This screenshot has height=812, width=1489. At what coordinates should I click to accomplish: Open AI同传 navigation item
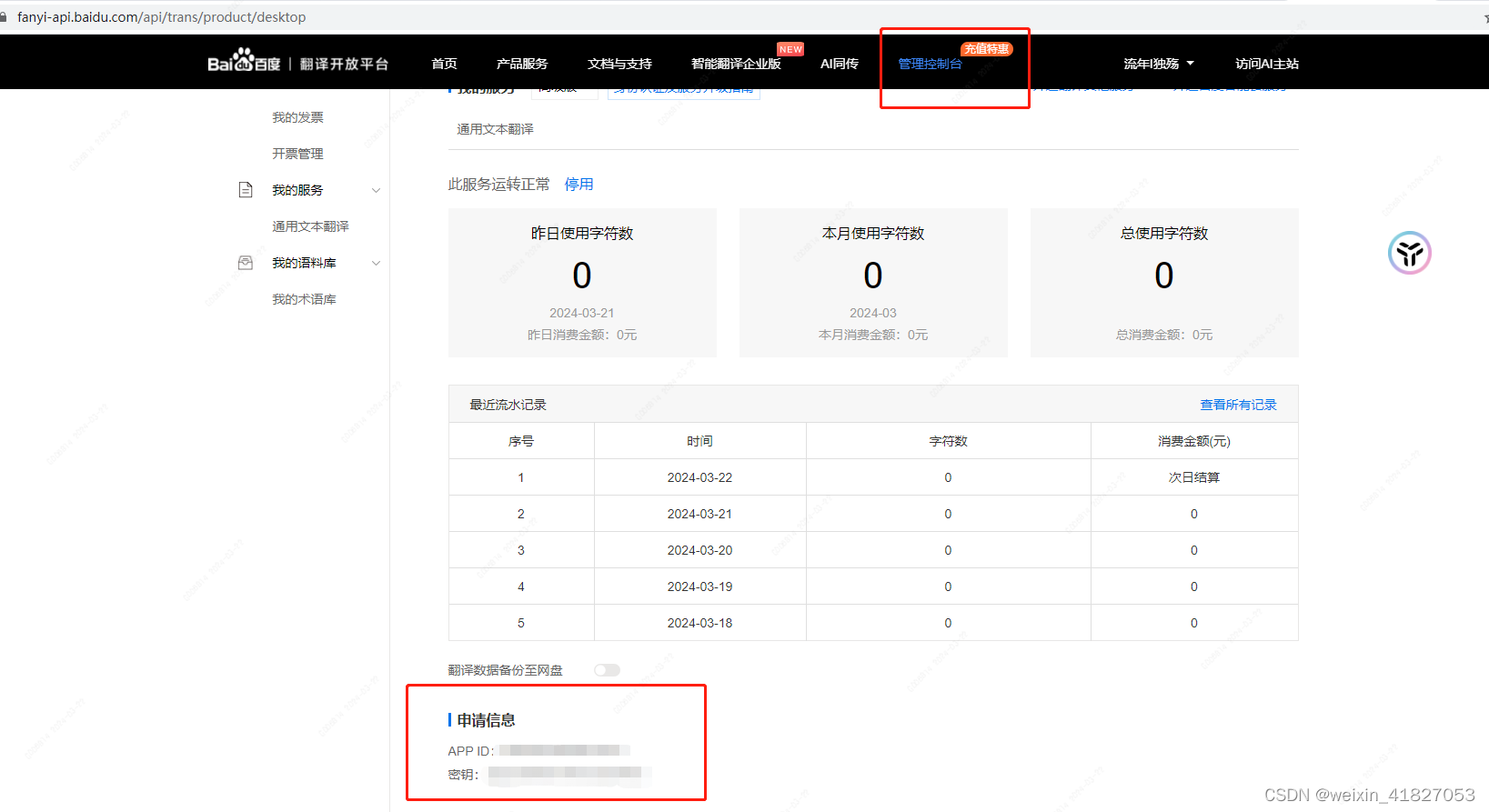pyautogui.click(x=840, y=64)
